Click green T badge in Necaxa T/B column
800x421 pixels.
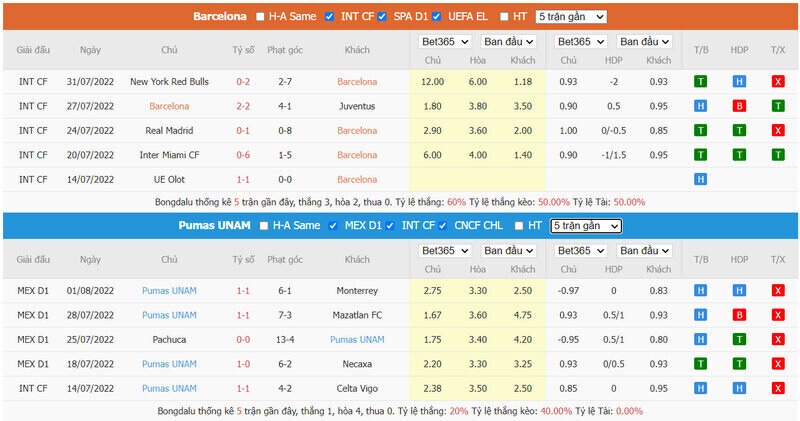(x=701, y=364)
